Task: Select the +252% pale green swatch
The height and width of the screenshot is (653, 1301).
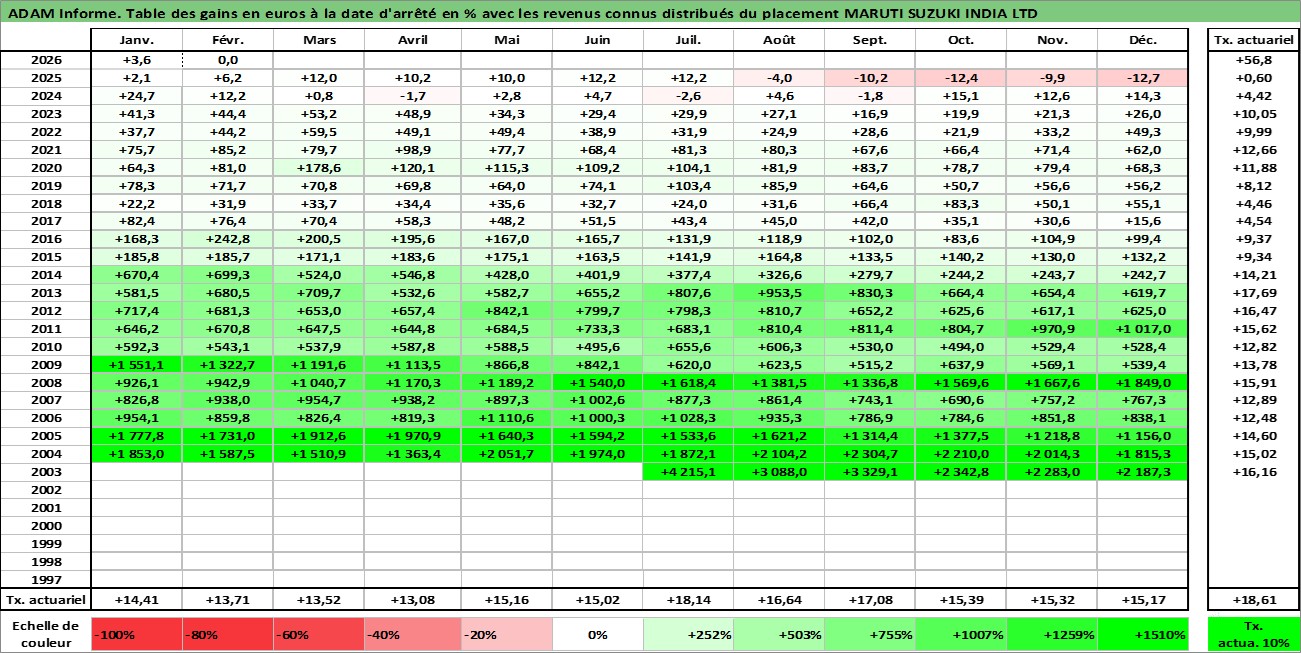Action: coord(688,634)
